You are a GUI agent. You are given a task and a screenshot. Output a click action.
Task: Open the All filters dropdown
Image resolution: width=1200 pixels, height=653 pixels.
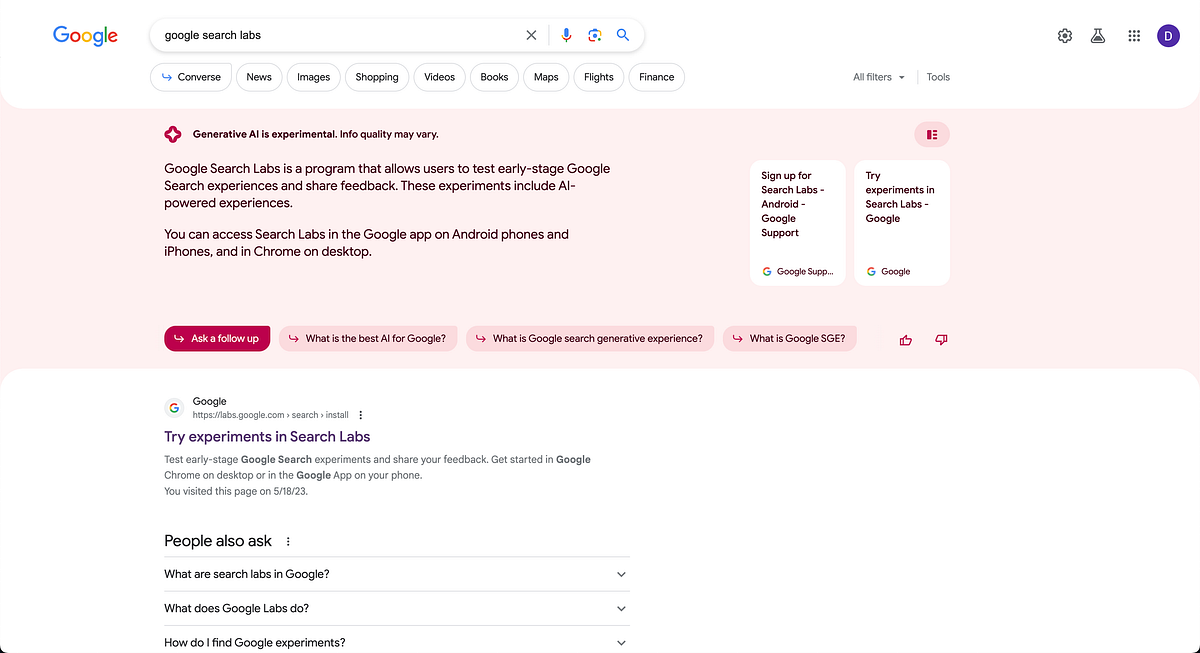point(878,76)
